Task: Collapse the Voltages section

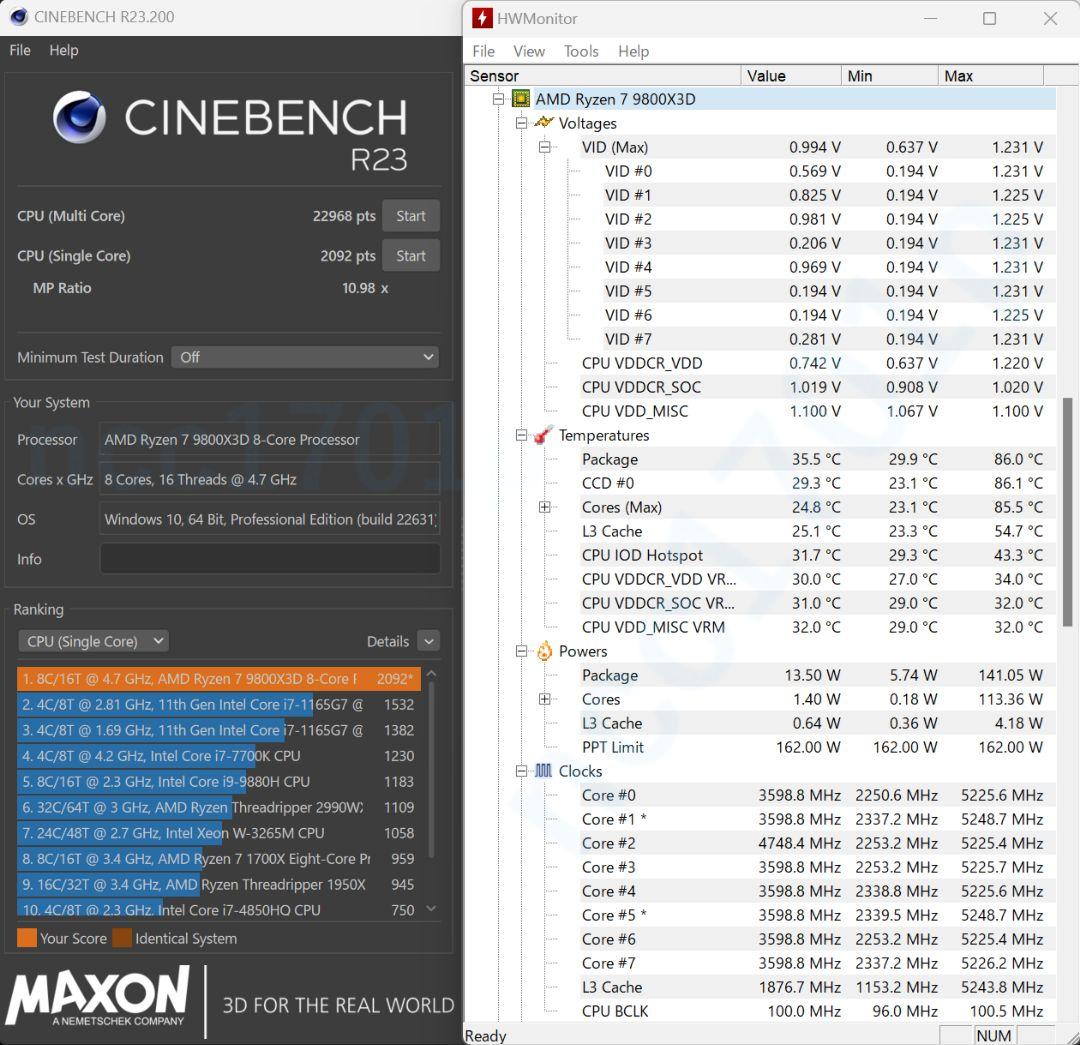Action: pyautogui.click(x=521, y=123)
